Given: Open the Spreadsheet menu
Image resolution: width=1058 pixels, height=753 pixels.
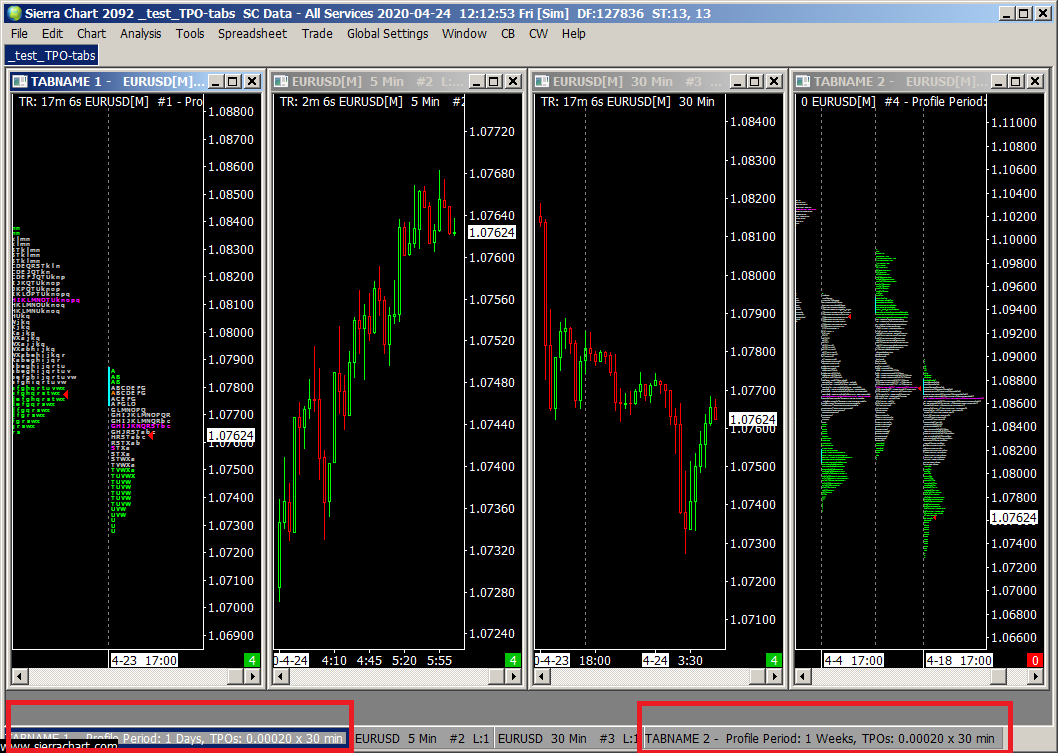Looking at the screenshot, I should click(x=252, y=34).
